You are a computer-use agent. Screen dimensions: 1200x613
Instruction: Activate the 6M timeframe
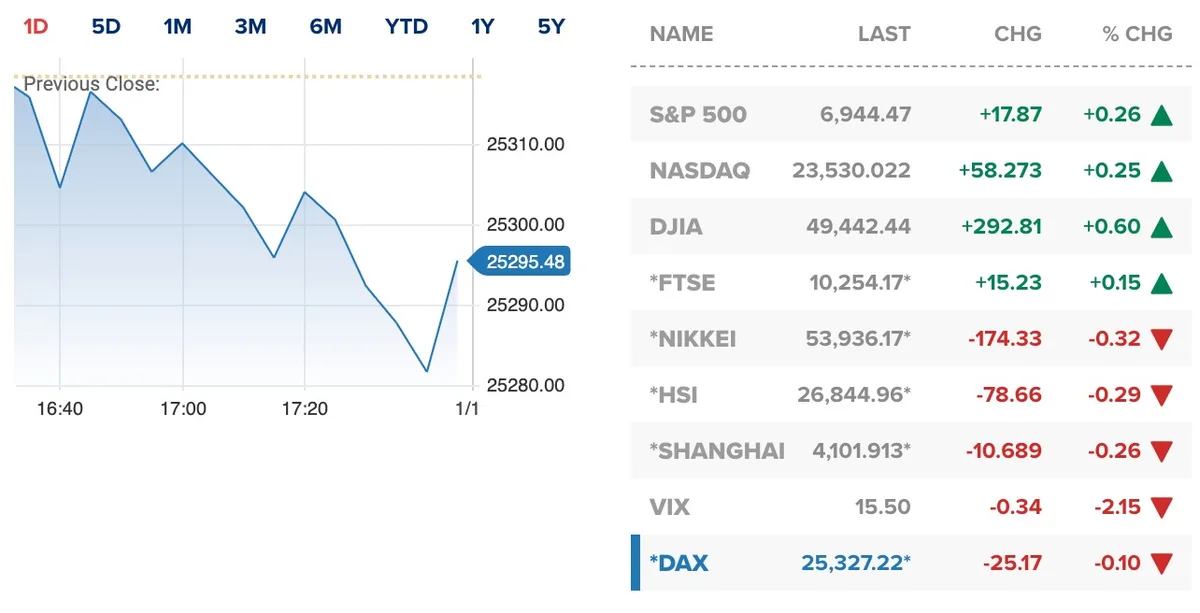click(x=324, y=27)
